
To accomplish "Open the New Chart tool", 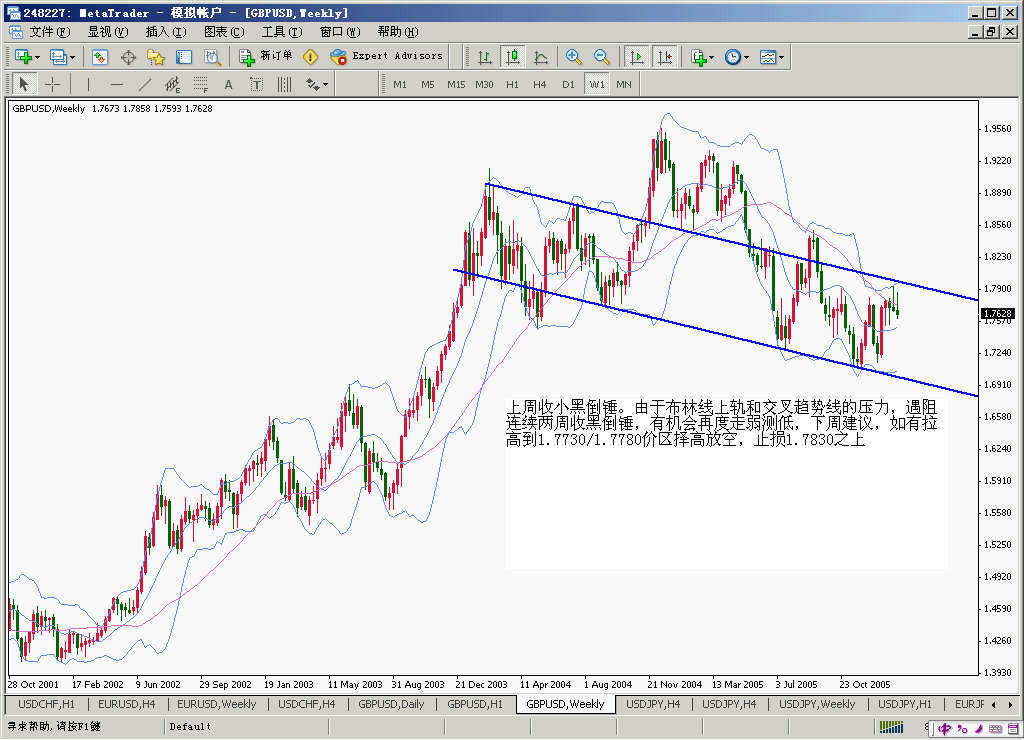I will 24,57.
